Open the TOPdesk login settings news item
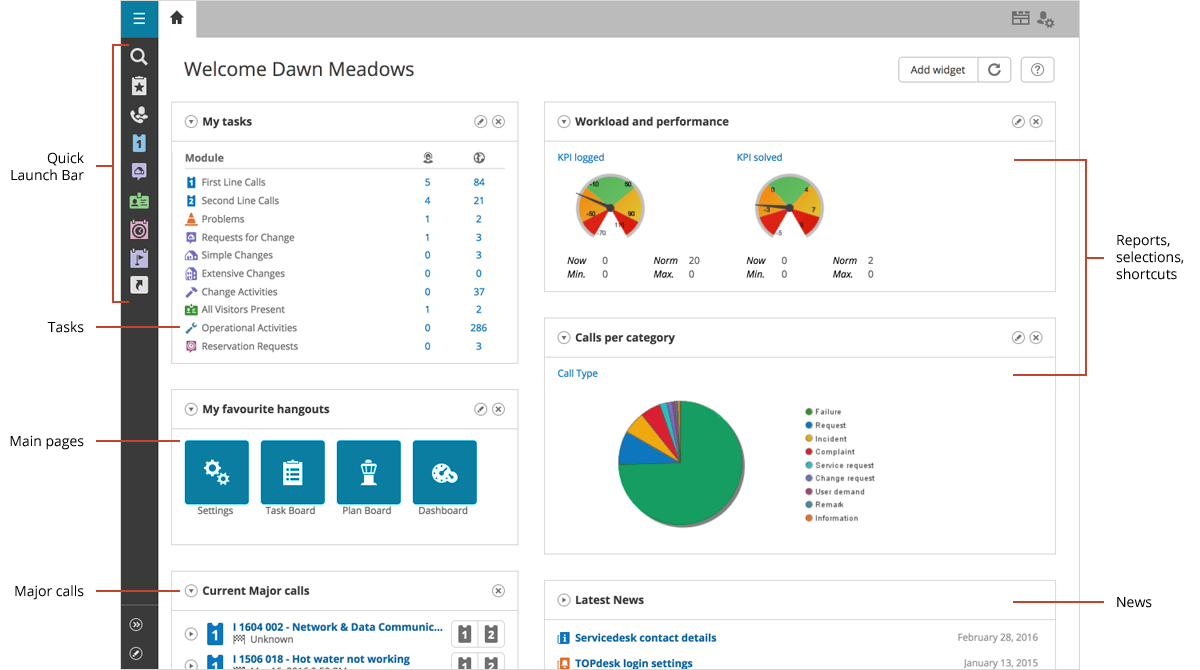This screenshot has height=670, width=1200. click(x=633, y=663)
